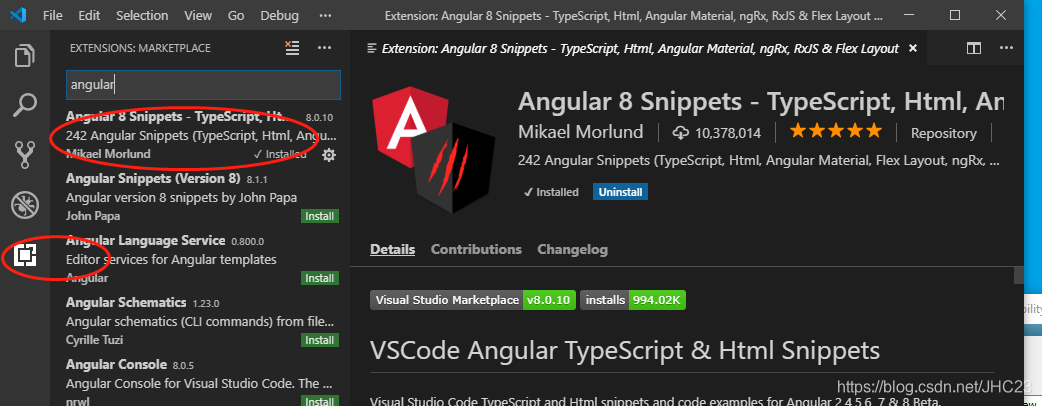Click the Visual Studio Marketplace v8.0.10 badge
Image resolution: width=1042 pixels, height=406 pixels.
[x=472, y=300]
